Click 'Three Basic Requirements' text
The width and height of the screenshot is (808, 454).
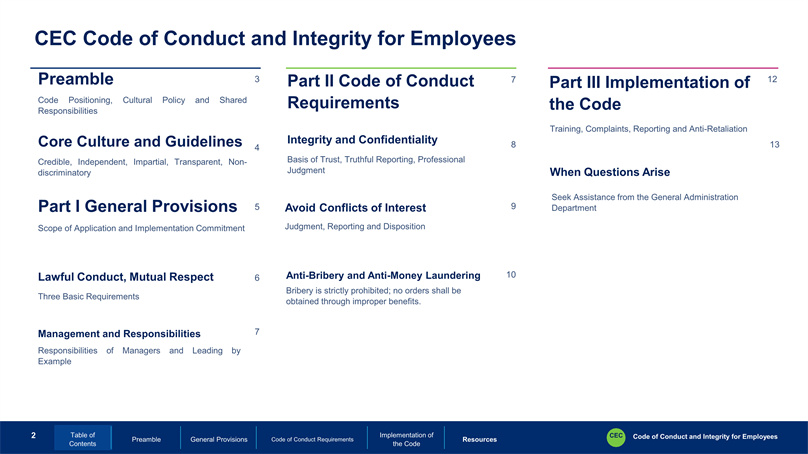[x=89, y=296]
